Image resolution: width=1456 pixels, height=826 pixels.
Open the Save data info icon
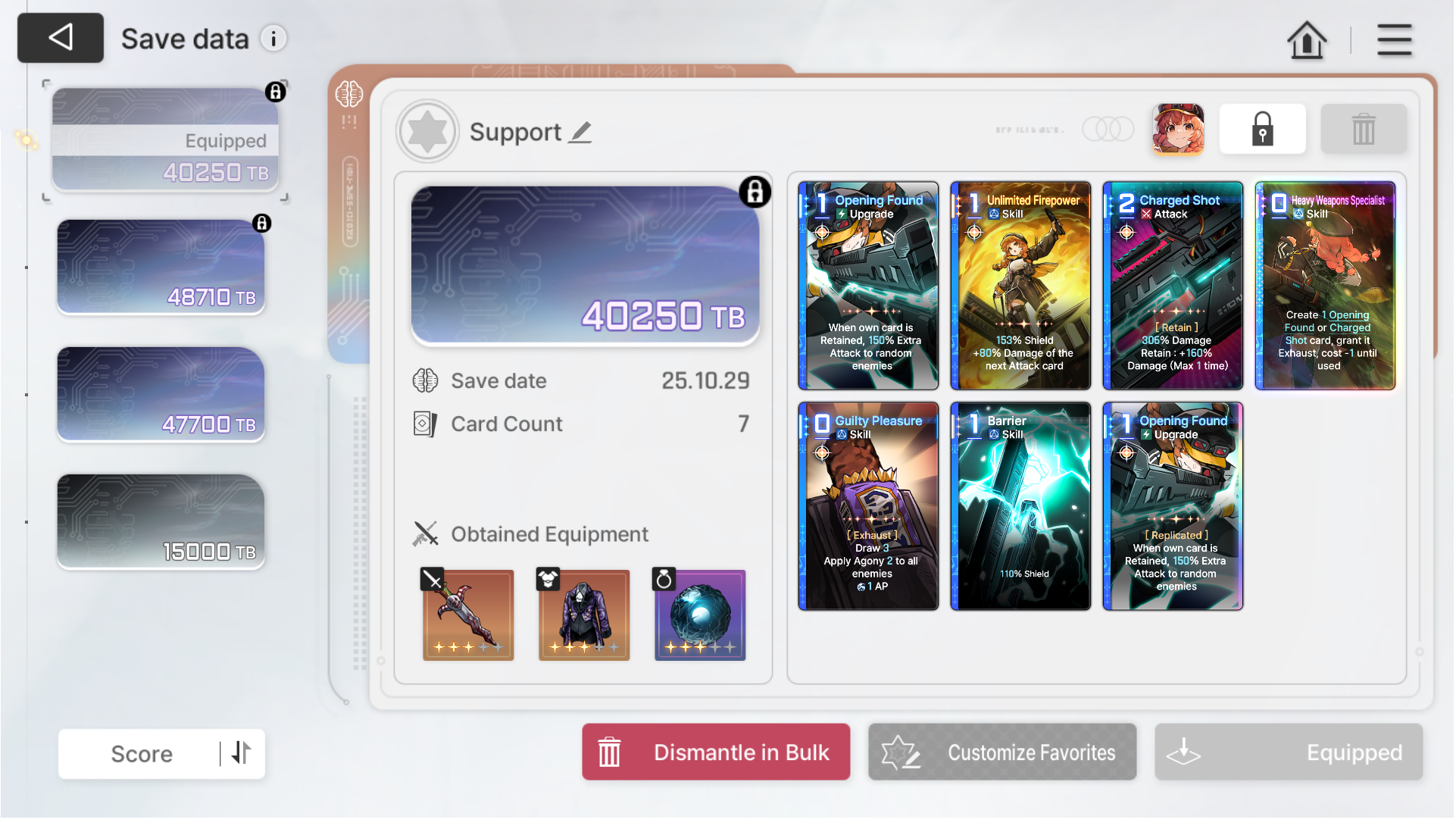(273, 38)
